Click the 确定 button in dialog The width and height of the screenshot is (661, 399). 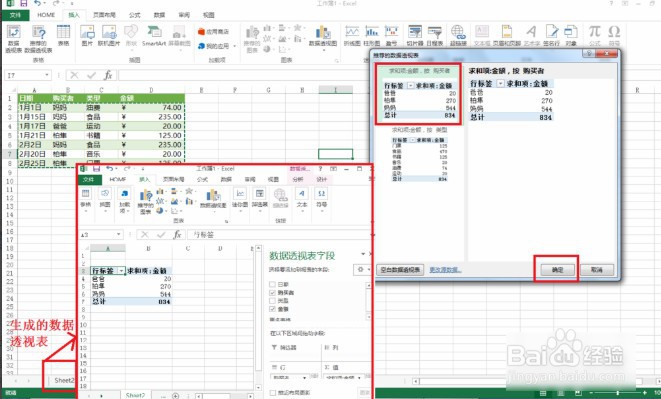tap(557, 270)
